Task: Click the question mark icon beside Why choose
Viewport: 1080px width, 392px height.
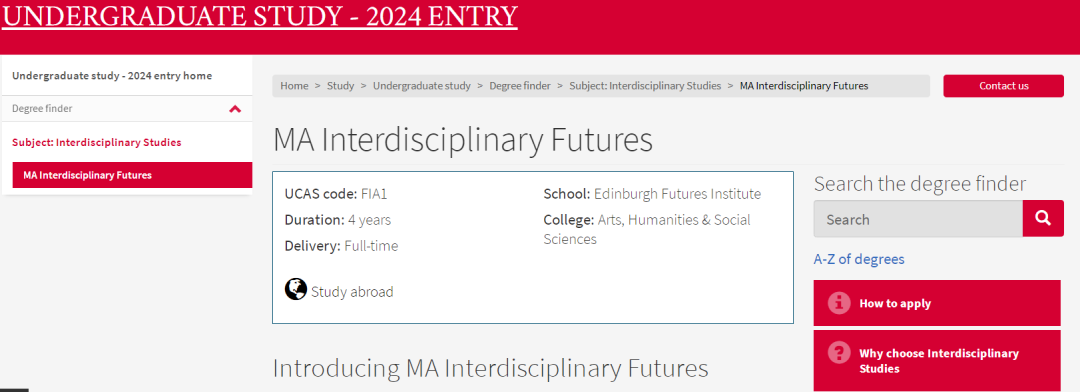Action: (839, 353)
